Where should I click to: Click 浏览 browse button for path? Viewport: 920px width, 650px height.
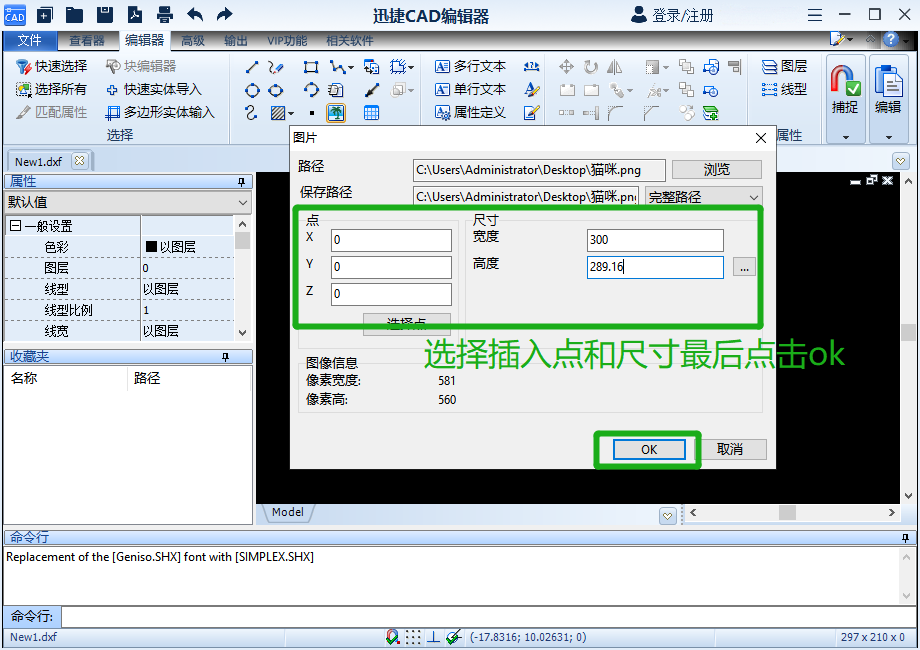[x=716, y=170]
